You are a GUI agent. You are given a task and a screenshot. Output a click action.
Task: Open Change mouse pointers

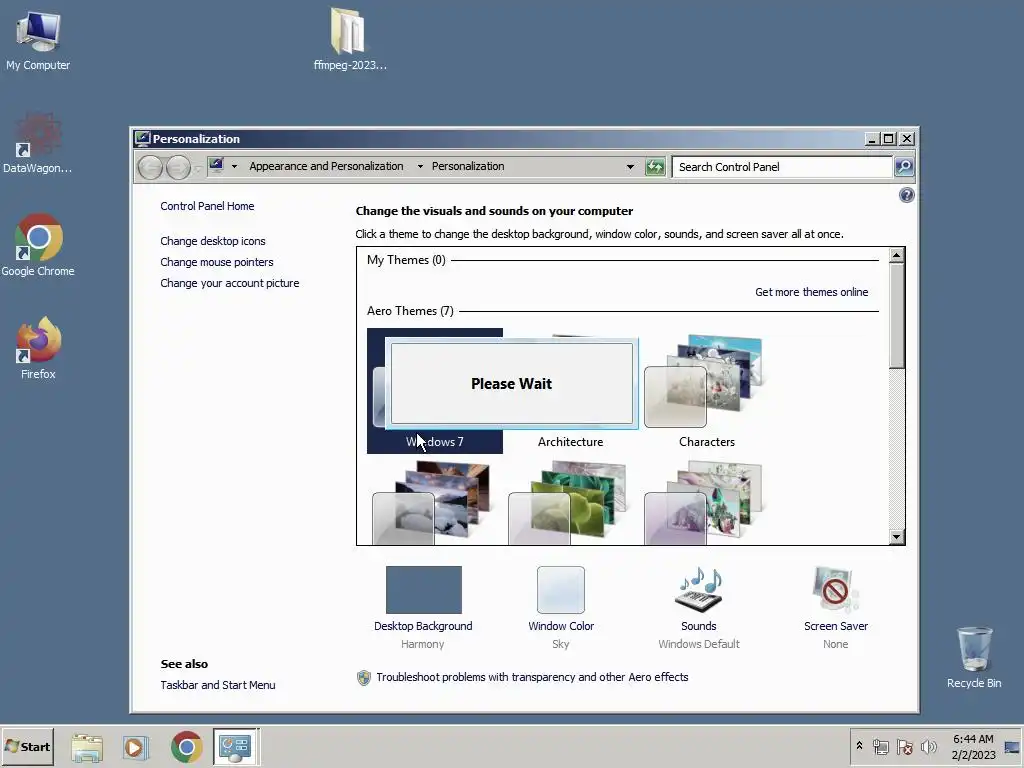[217, 262]
